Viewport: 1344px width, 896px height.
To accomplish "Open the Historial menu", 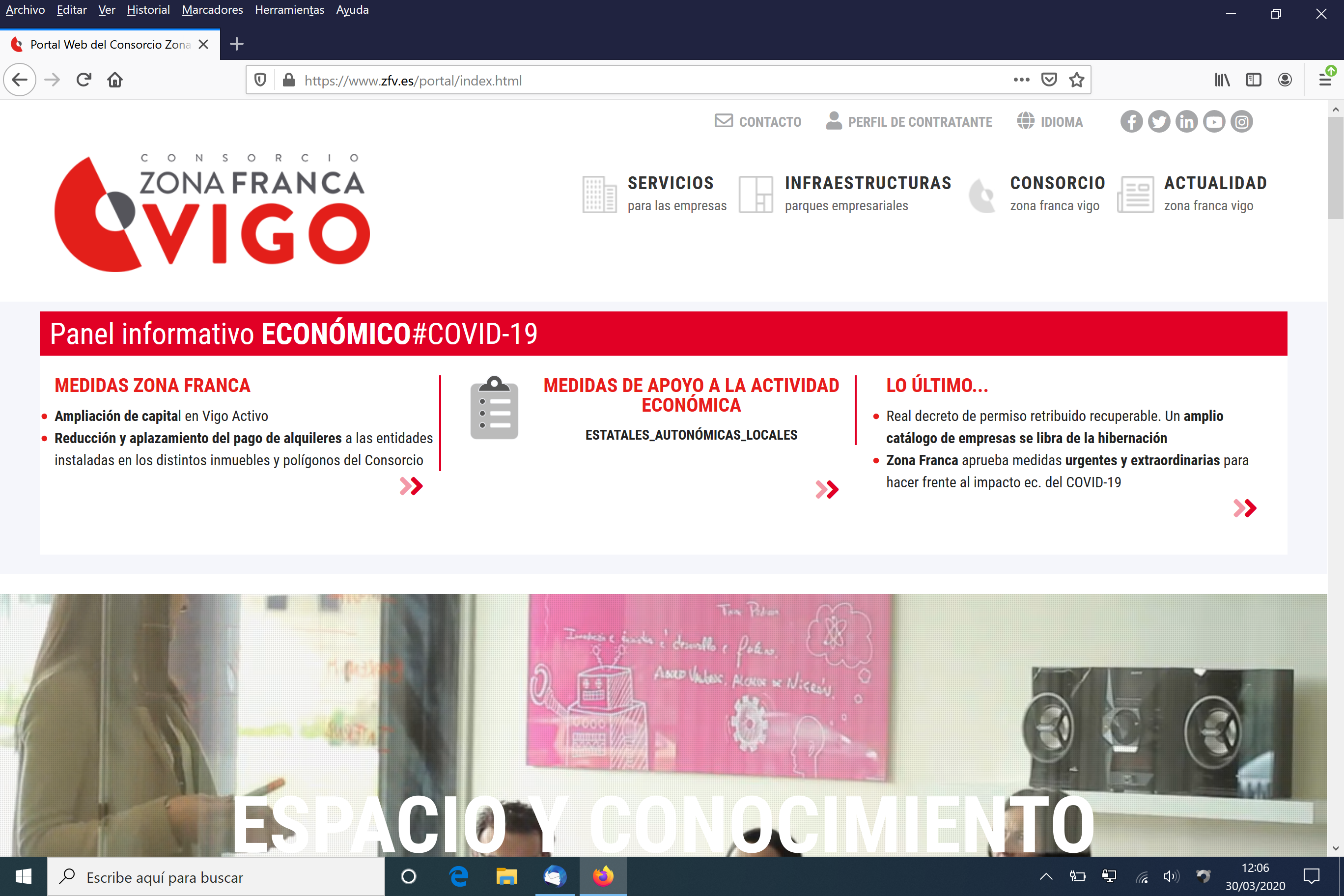I will click(148, 10).
